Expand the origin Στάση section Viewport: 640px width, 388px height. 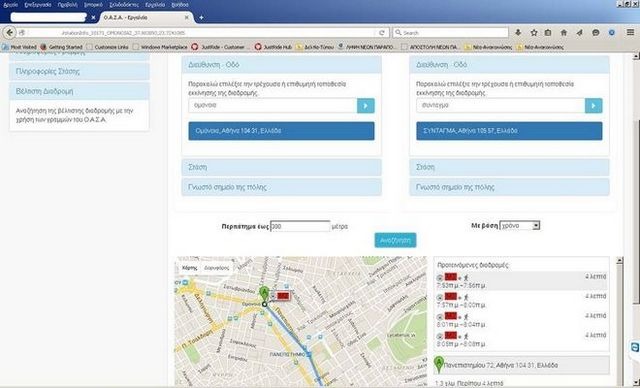click(x=282, y=167)
